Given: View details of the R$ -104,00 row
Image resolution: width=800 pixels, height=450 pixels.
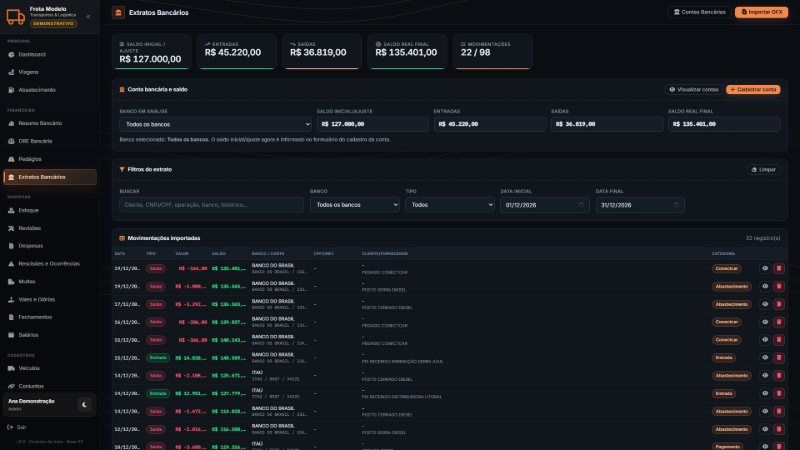Looking at the screenshot, I should [x=764, y=268].
